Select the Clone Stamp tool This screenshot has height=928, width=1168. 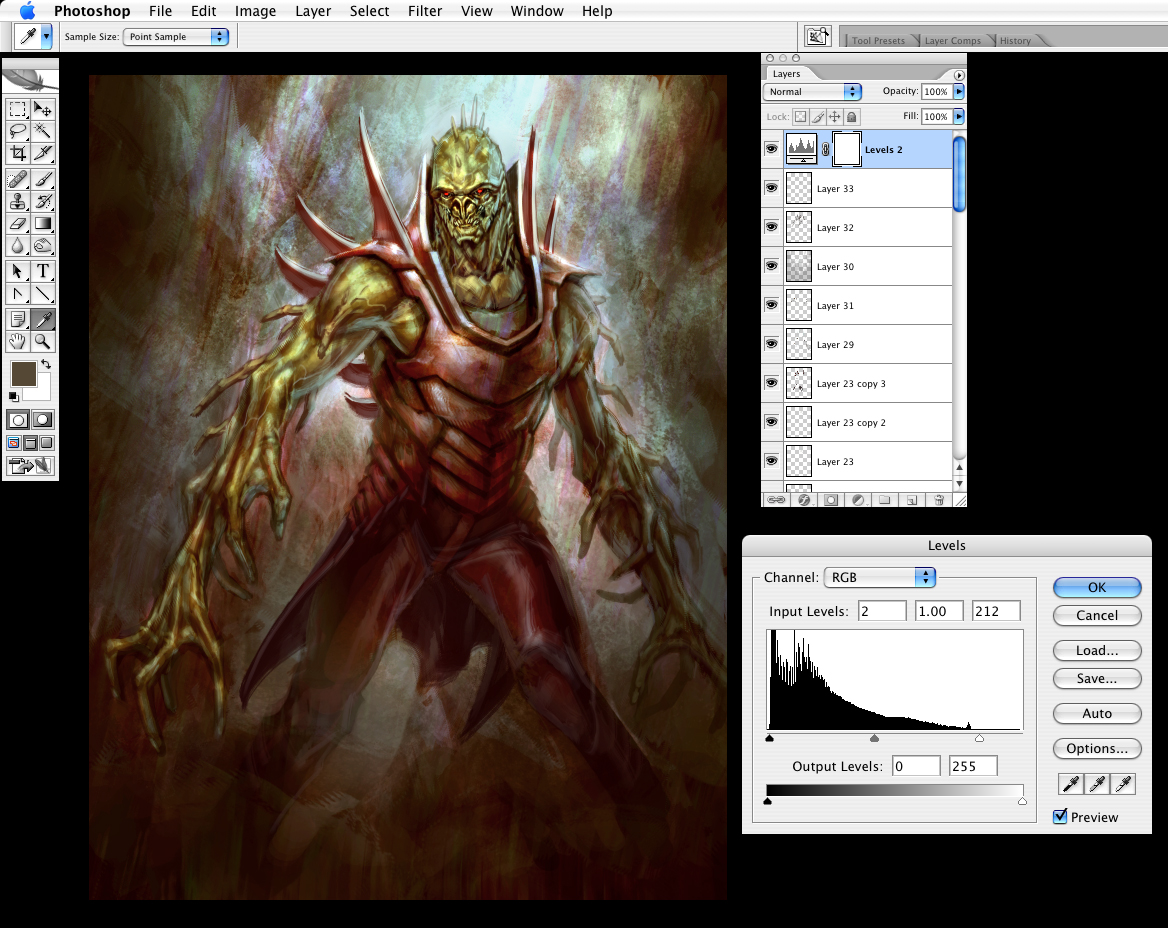pos(18,202)
